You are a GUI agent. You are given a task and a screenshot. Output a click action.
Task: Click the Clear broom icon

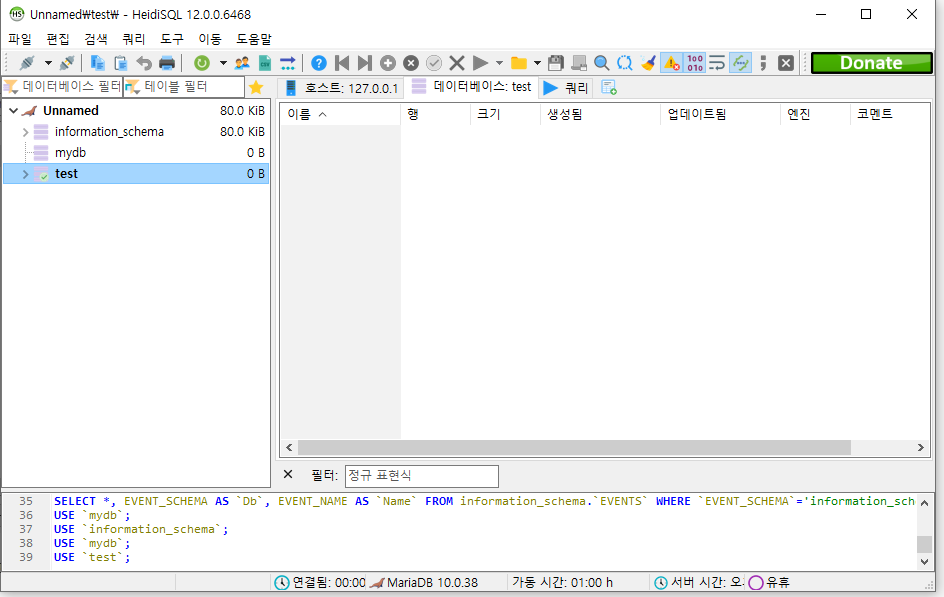[x=648, y=63]
